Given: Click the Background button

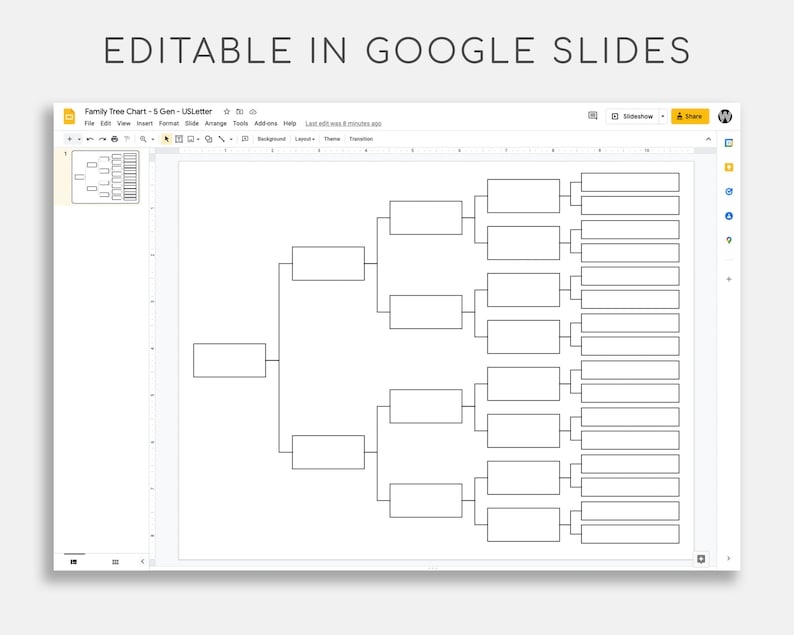Looking at the screenshot, I should 271,139.
